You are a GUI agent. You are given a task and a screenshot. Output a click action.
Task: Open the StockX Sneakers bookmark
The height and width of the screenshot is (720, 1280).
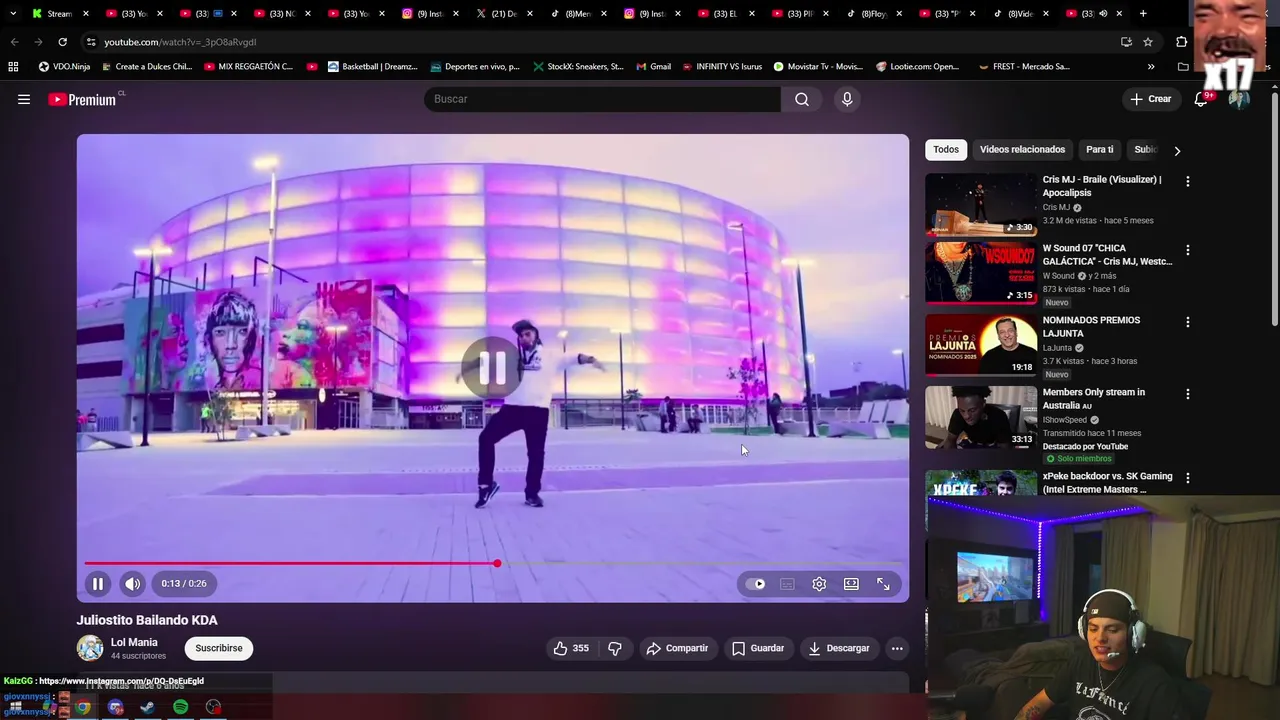578,67
